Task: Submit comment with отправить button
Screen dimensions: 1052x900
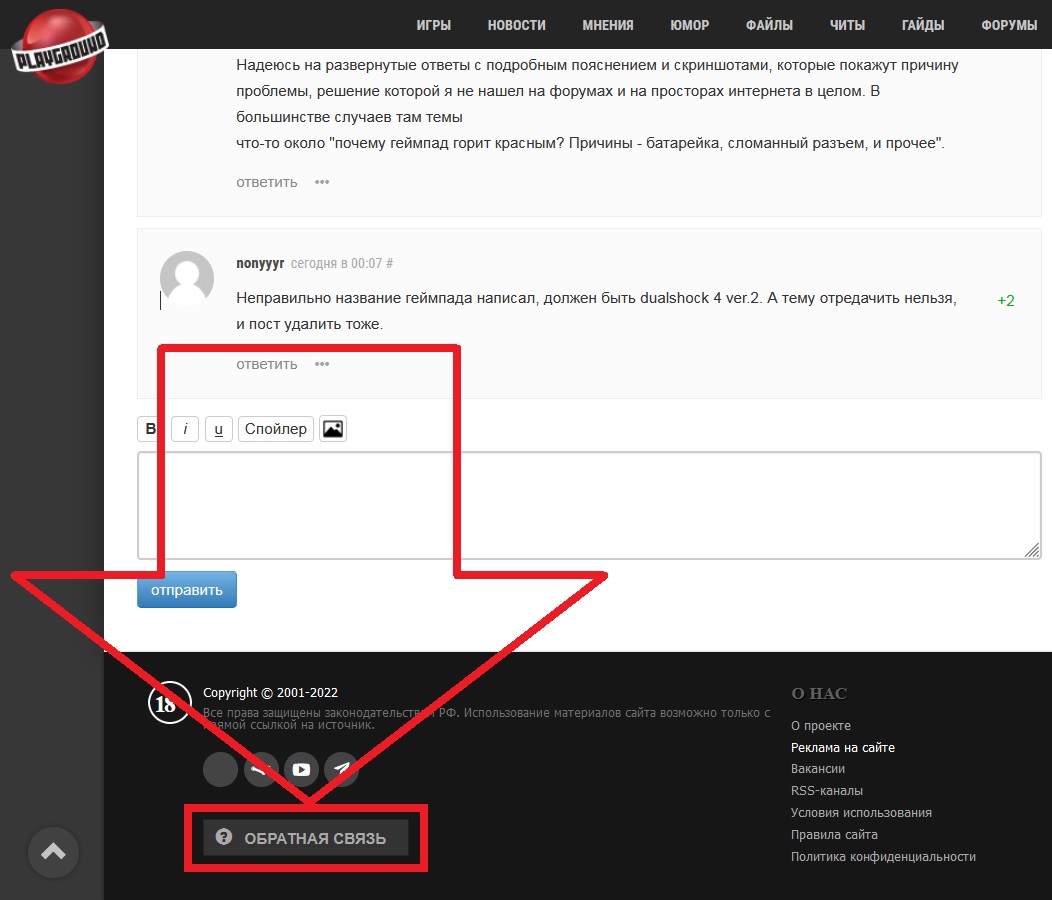Action: (187, 589)
